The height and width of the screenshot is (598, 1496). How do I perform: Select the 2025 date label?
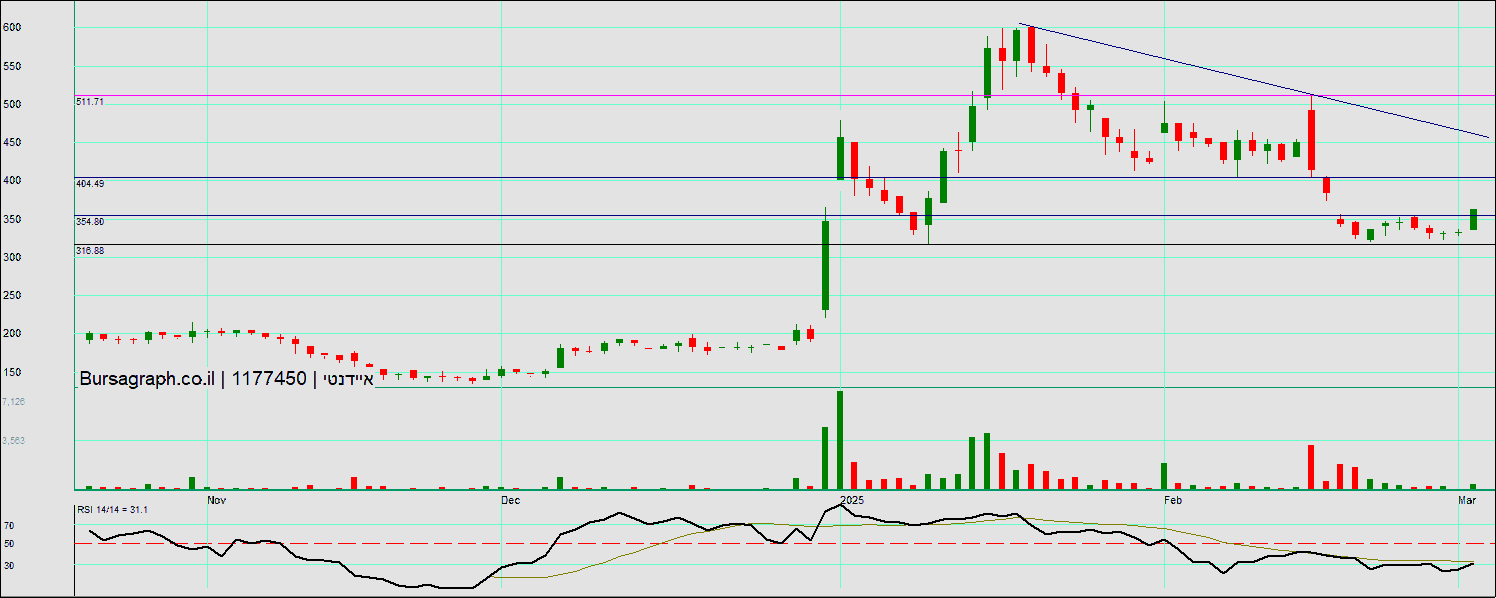point(852,498)
